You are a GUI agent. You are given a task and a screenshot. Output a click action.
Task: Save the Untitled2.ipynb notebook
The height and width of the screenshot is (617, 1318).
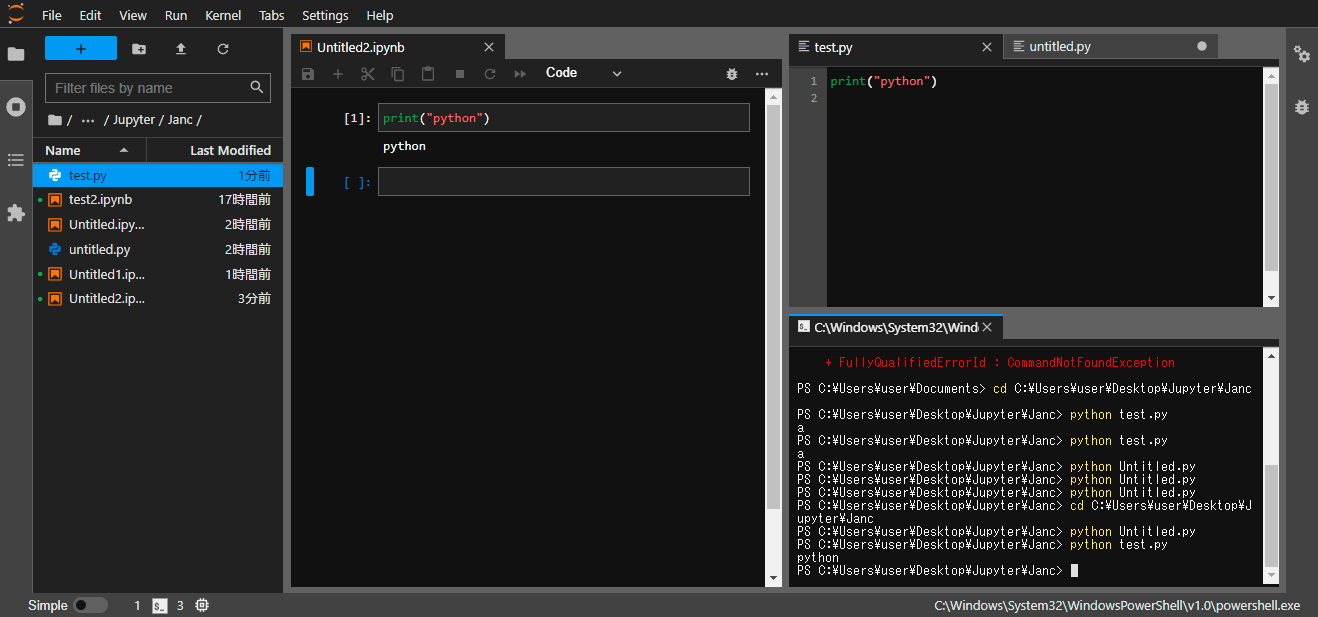point(307,73)
